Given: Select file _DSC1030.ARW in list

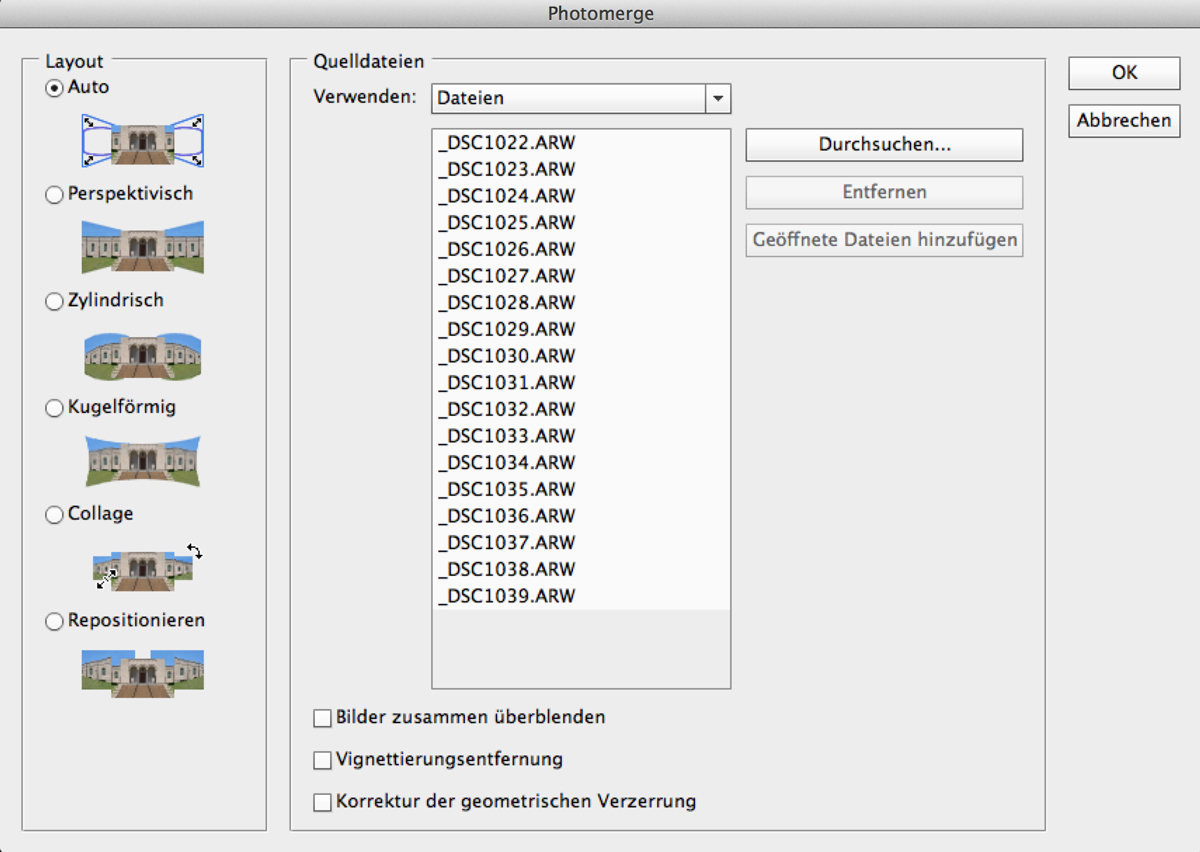Looking at the screenshot, I should coord(581,356).
